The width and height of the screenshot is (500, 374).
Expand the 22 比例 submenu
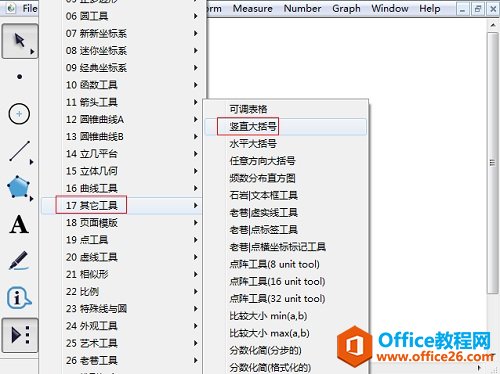click(x=121, y=292)
